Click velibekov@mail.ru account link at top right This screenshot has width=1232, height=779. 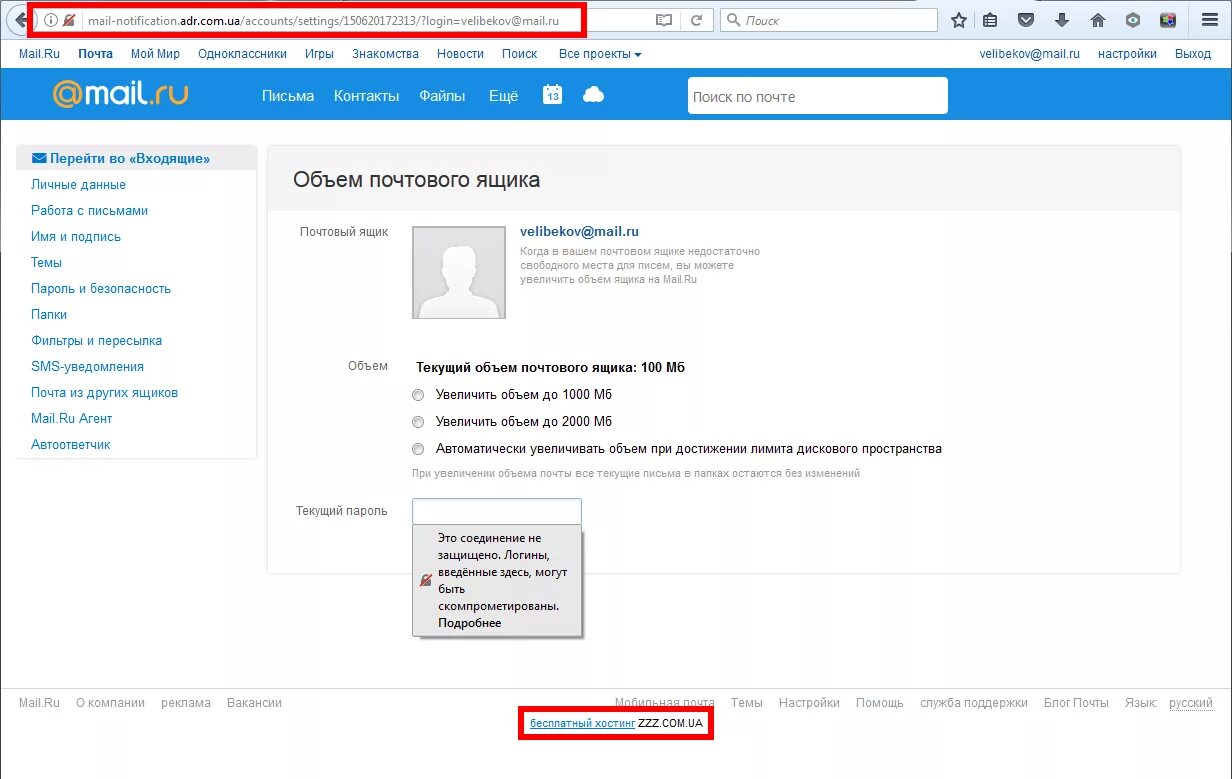tap(1030, 54)
